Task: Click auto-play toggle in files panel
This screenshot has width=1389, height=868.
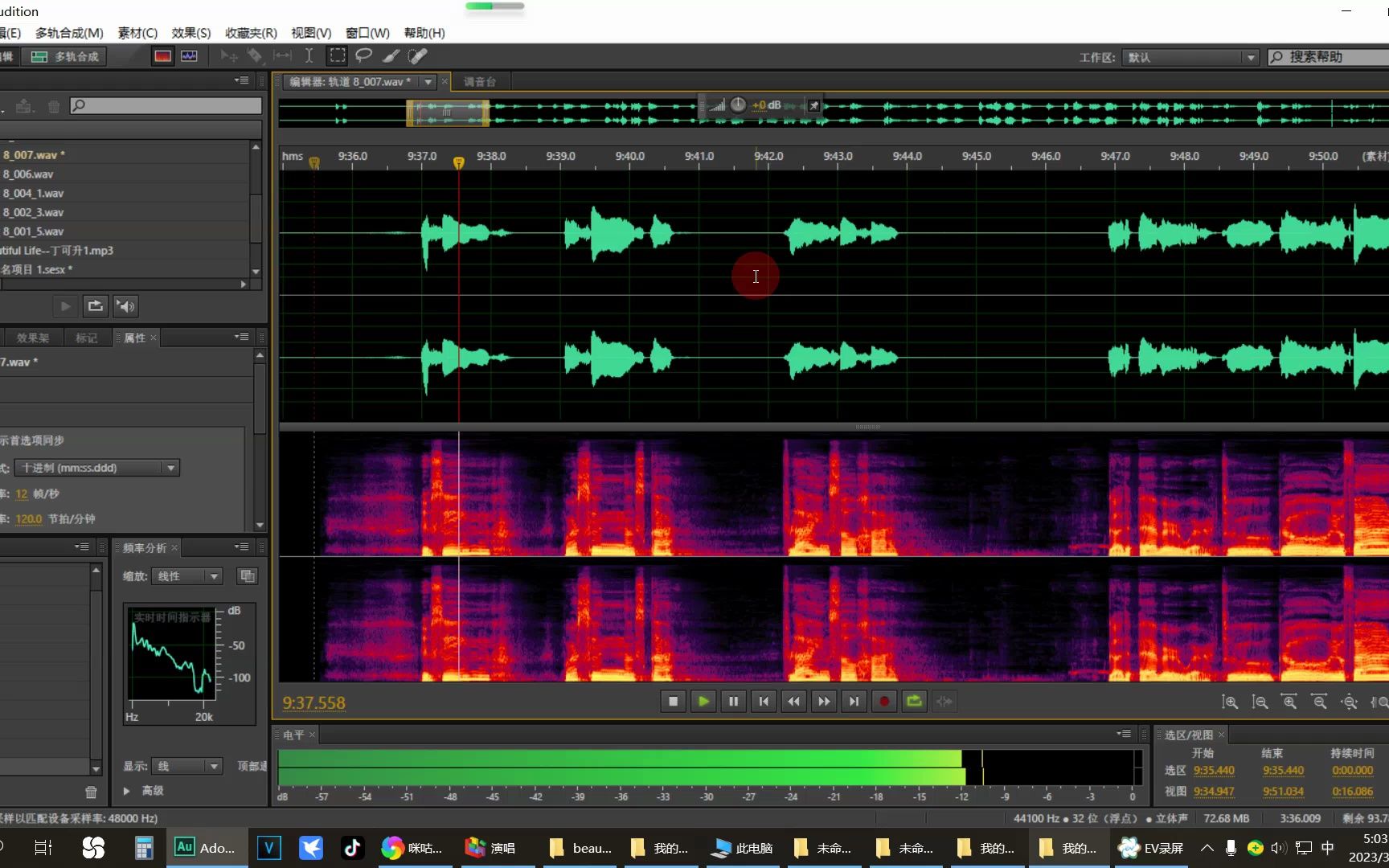Action: coord(126,305)
